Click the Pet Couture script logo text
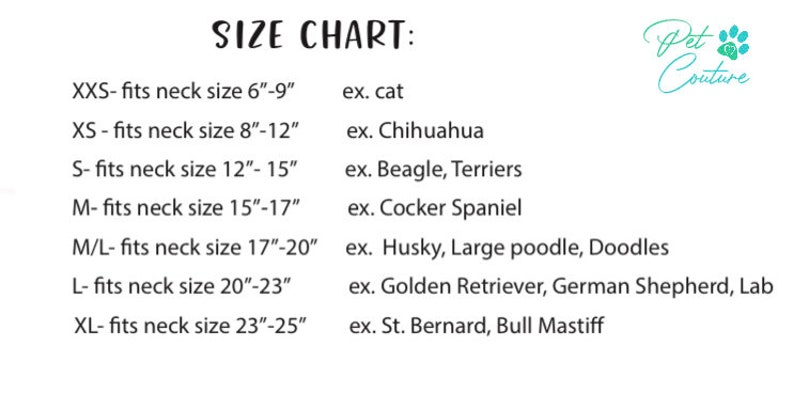This screenshot has width=794, height=409. (696, 56)
